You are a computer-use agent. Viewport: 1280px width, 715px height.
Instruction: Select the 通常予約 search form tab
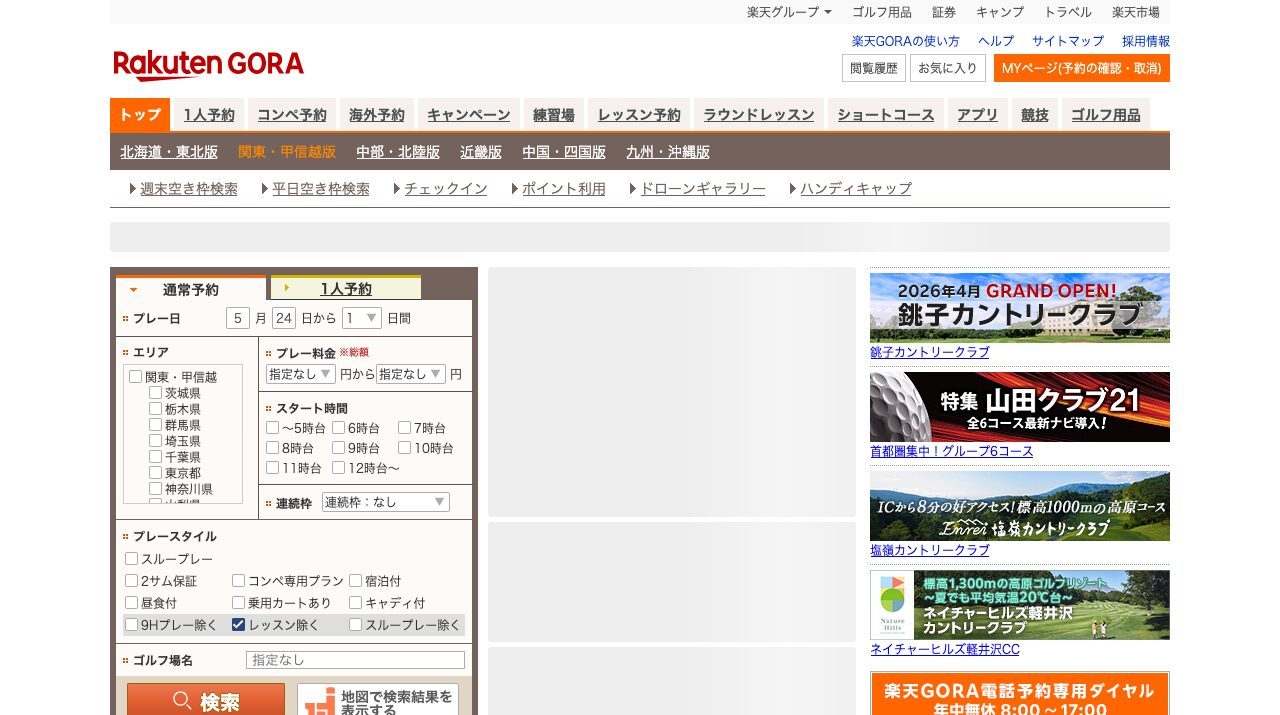click(x=191, y=289)
